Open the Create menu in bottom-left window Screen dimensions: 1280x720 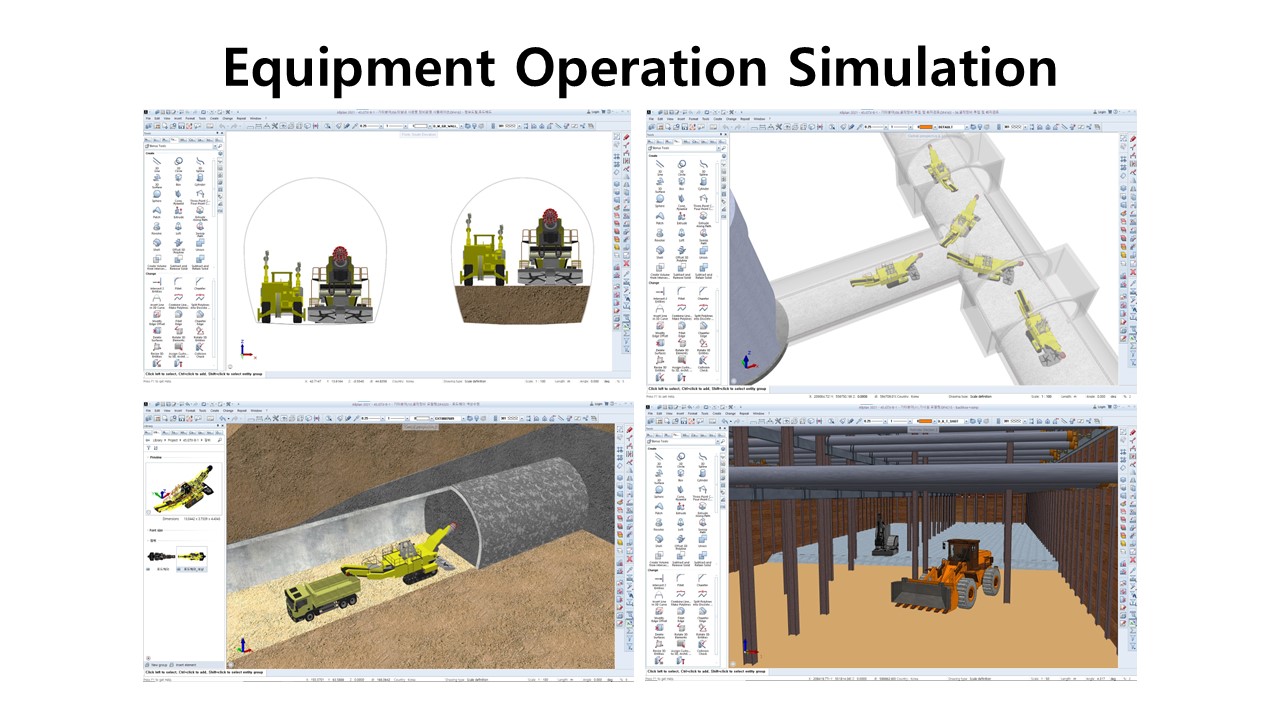213,411
